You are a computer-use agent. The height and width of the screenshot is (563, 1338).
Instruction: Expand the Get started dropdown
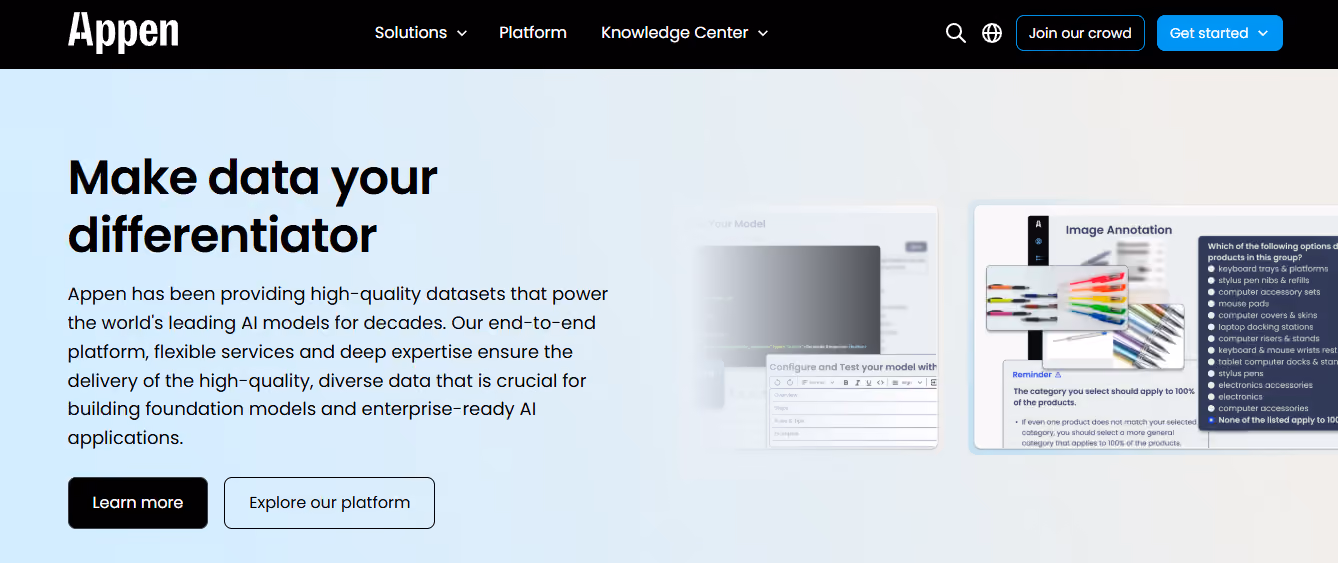pyautogui.click(x=1219, y=33)
